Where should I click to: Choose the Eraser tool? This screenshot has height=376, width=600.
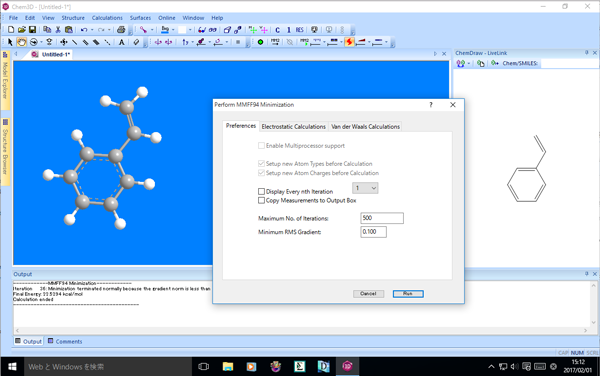[136, 42]
